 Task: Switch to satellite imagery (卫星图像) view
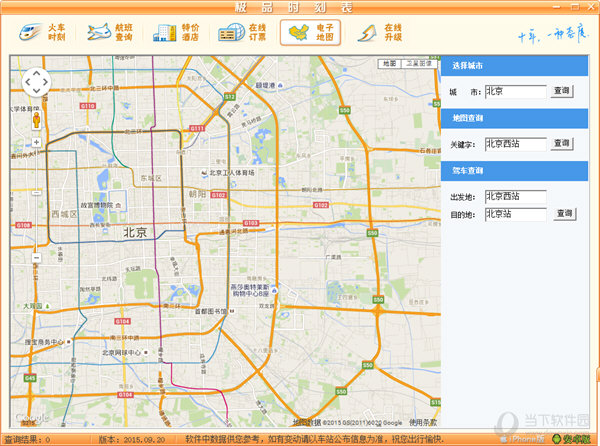tap(419, 63)
